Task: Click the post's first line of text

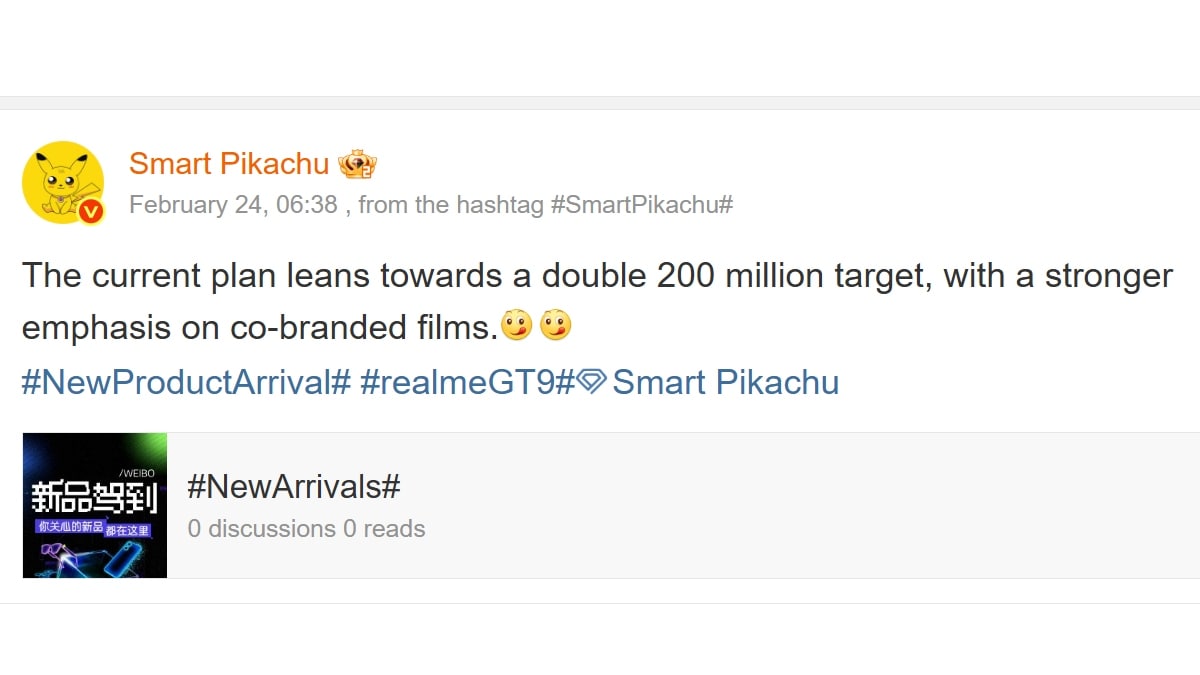Action: (597, 275)
